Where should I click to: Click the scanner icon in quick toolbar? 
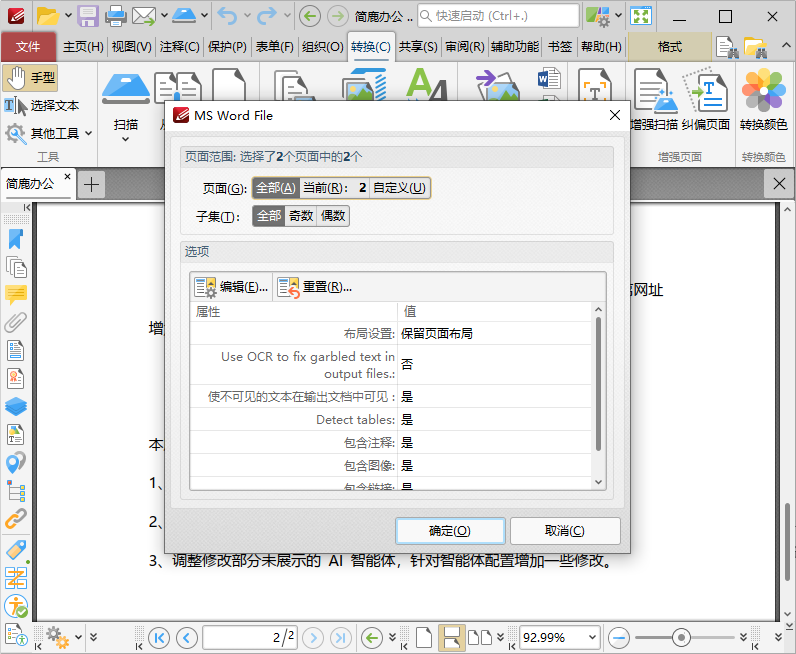(x=183, y=16)
